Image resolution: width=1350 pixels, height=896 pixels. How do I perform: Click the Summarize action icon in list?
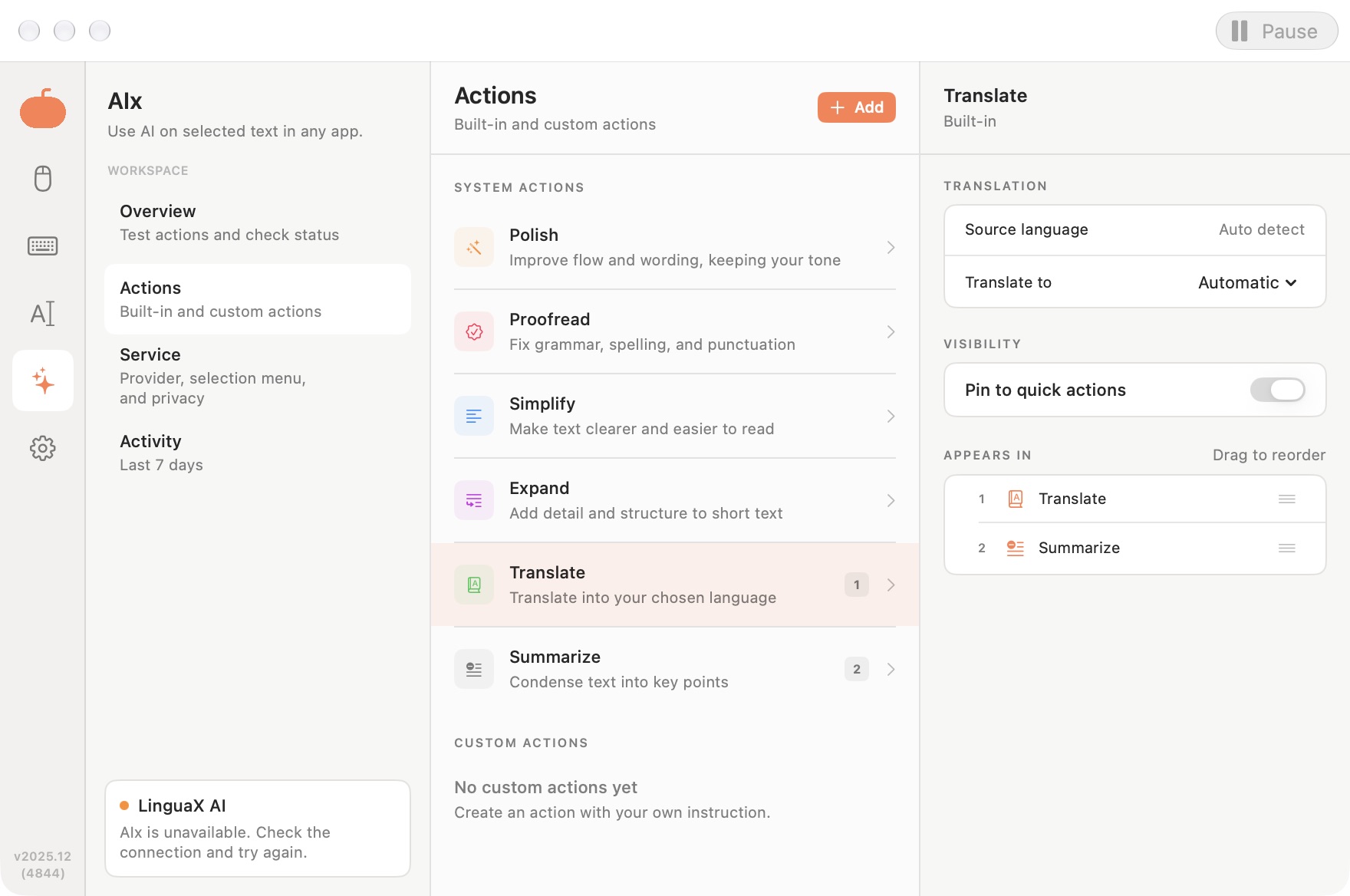tap(474, 669)
